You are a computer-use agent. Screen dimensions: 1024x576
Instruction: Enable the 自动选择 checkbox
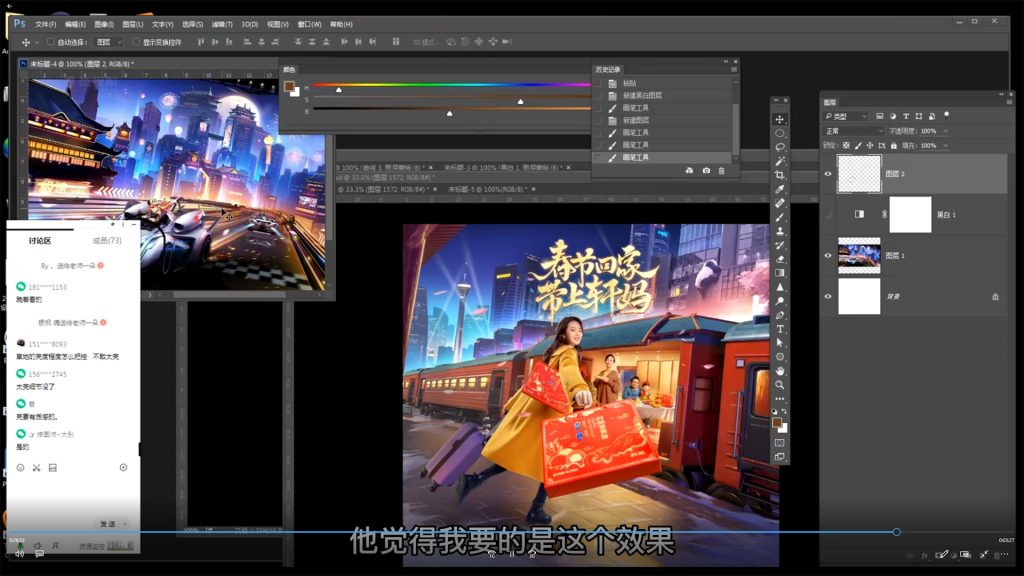point(51,42)
